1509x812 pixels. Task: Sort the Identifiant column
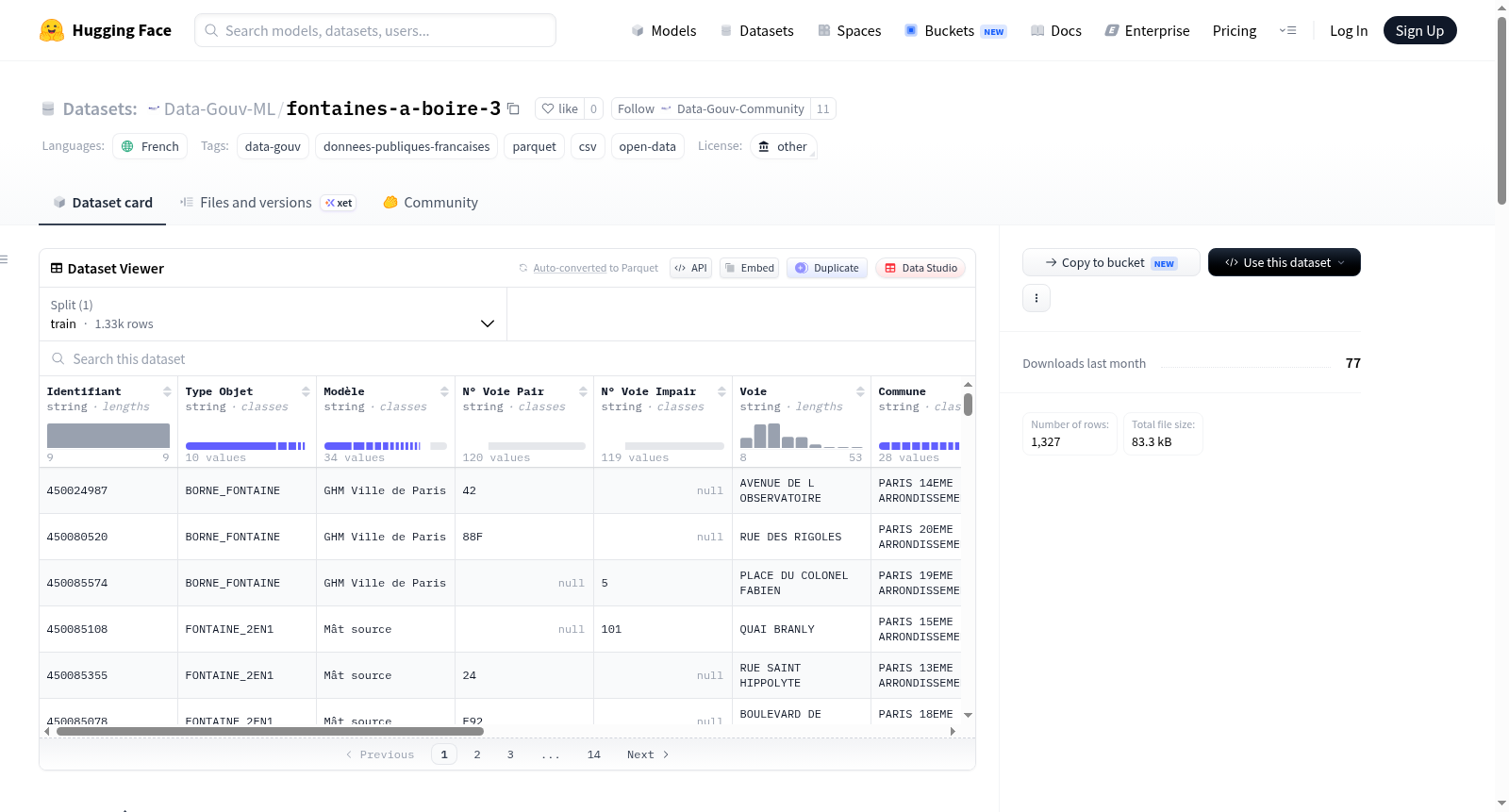pos(167,391)
